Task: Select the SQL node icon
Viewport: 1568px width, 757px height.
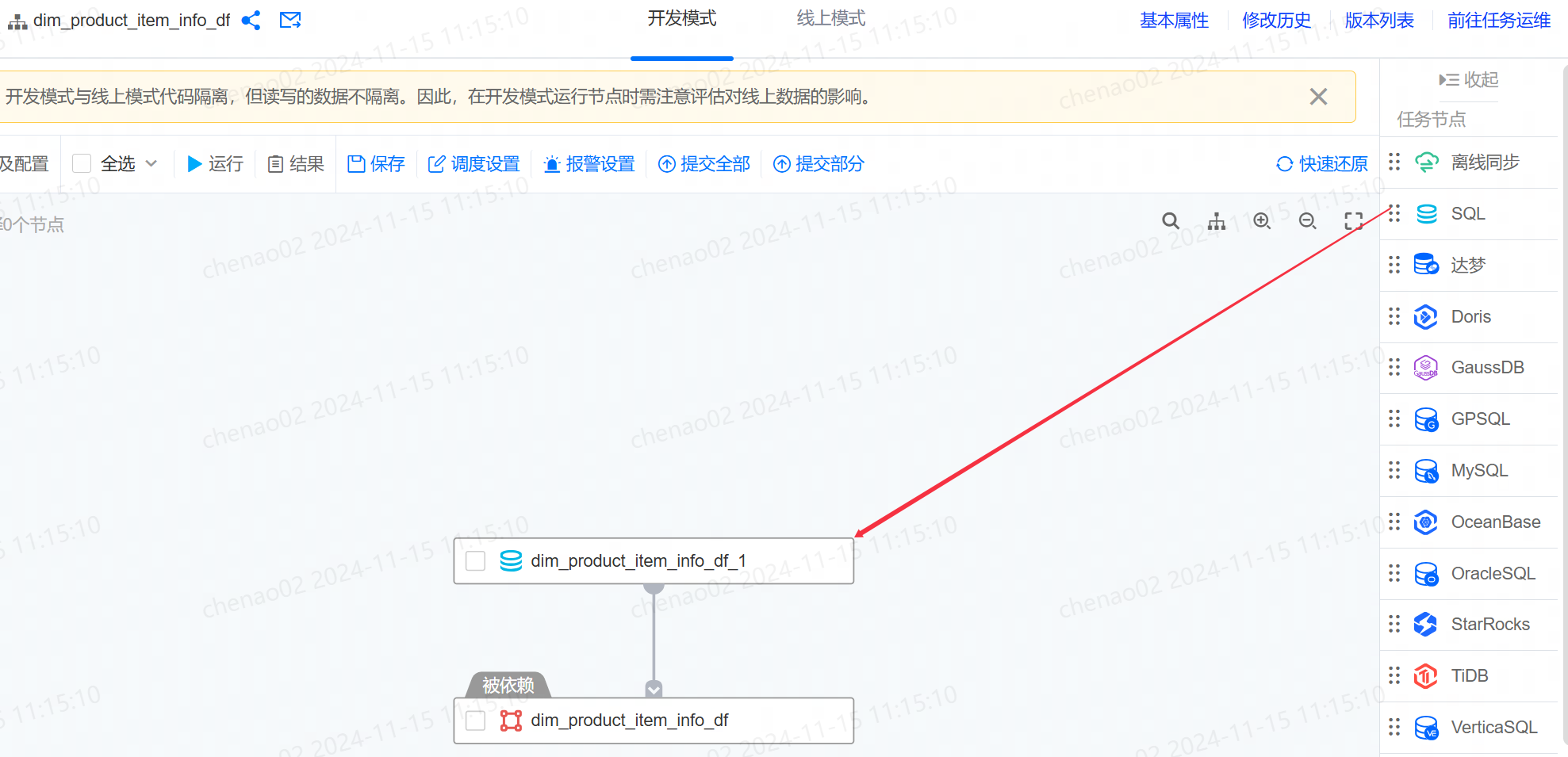Action: pyautogui.click(x=1426, y=214)
